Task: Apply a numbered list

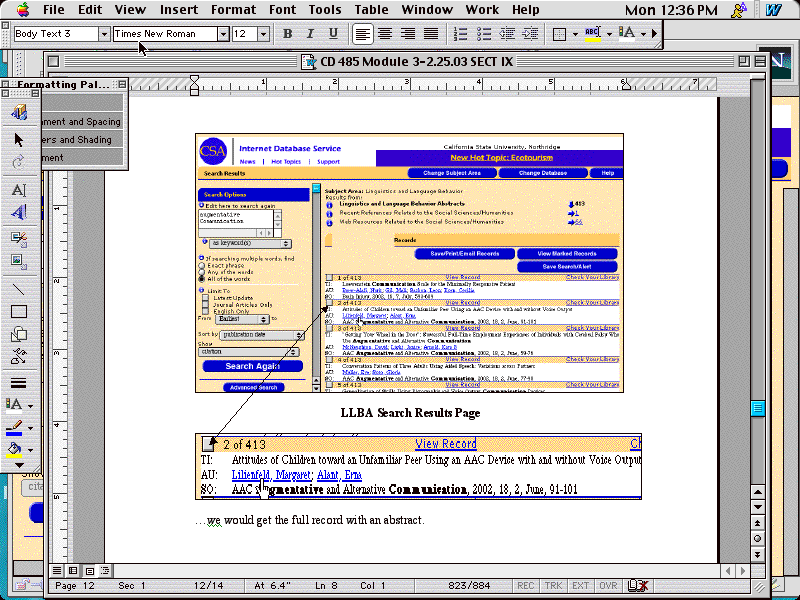Action: coord(460,34)
